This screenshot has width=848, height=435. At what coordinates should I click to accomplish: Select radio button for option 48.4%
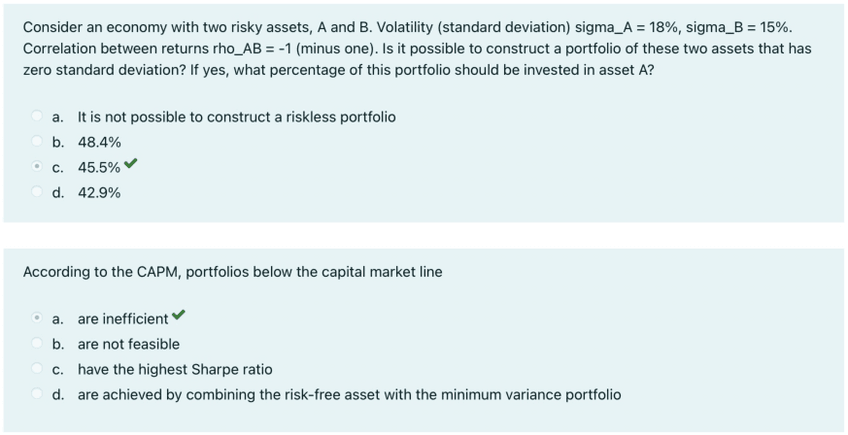(38, 143)
